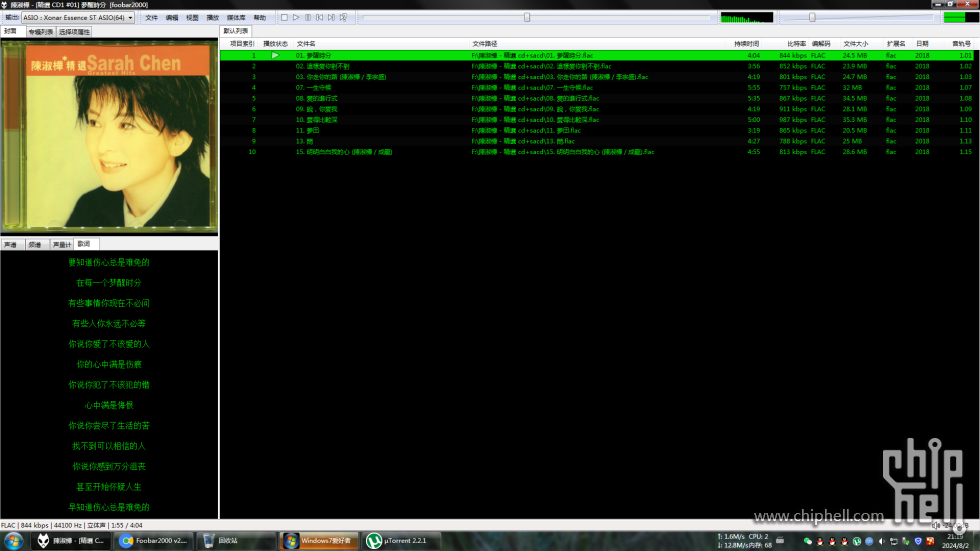The image size is (980, 551).
Task: Open the Foobar2000 v2 browser taskbar item
Action: (x=155, y=541)
